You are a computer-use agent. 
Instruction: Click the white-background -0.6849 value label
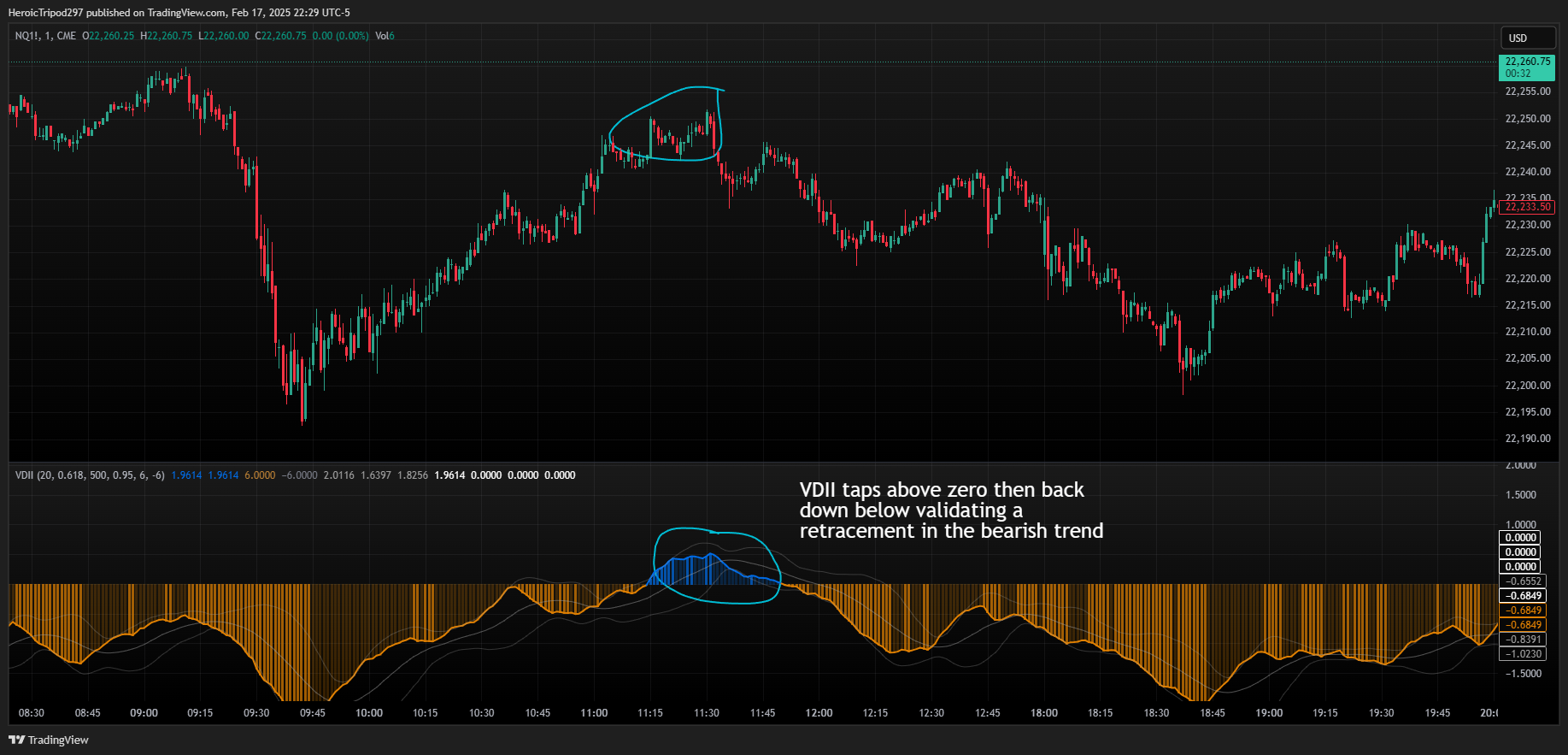[x=1523, y=596]
